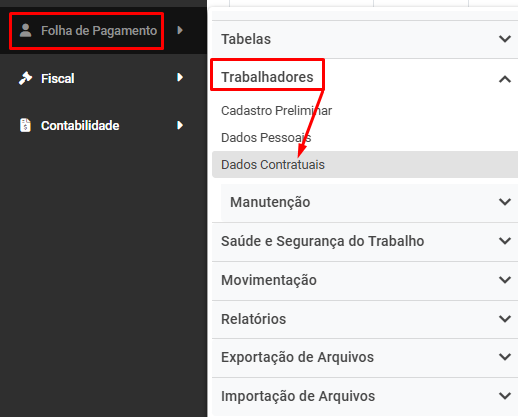
Task: Open Cadastro Preliminar
Action: click(276, 110)
